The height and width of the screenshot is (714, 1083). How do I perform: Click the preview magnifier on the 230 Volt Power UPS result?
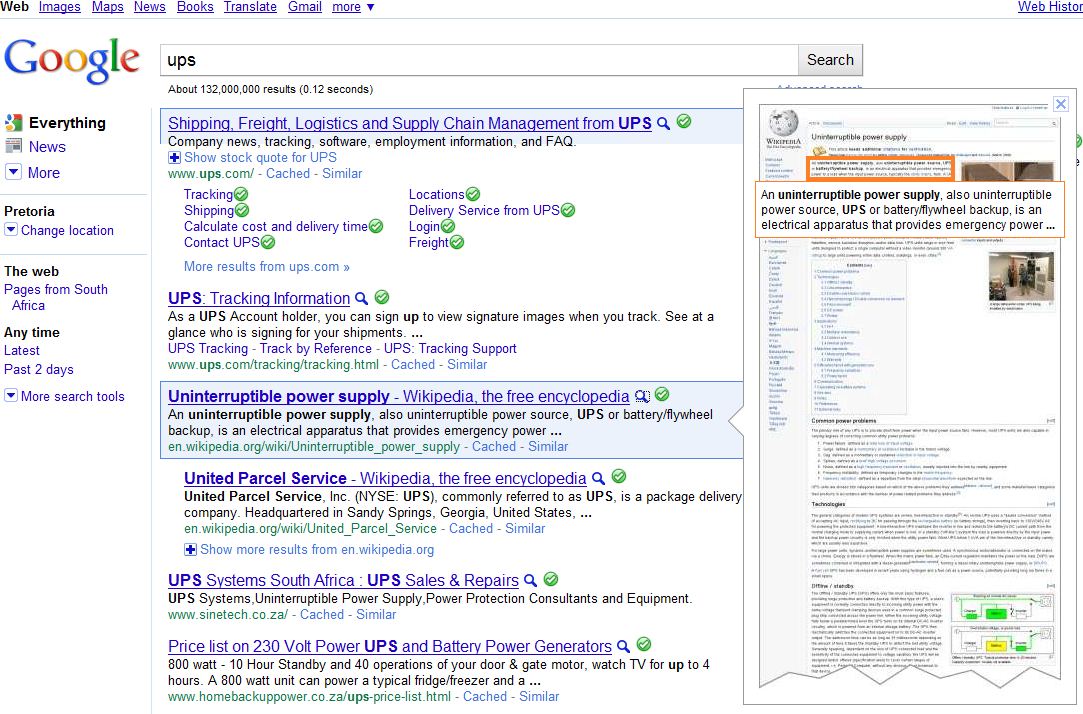[623, 646]
